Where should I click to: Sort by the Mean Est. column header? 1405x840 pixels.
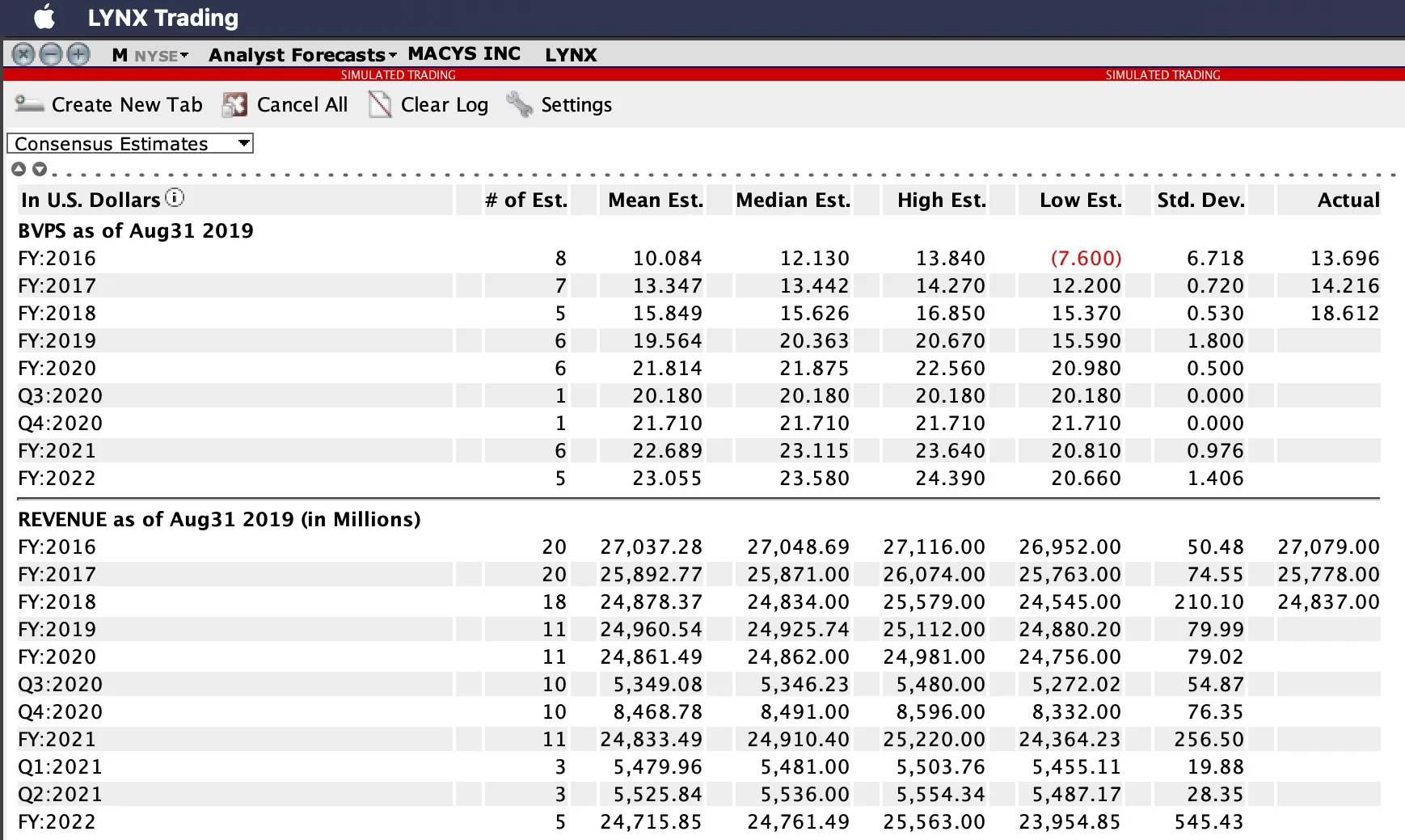[655, 201]
